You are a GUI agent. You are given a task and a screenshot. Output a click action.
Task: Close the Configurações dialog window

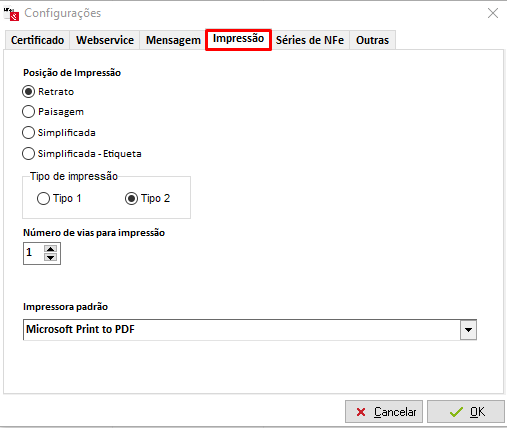coord(493,13)
